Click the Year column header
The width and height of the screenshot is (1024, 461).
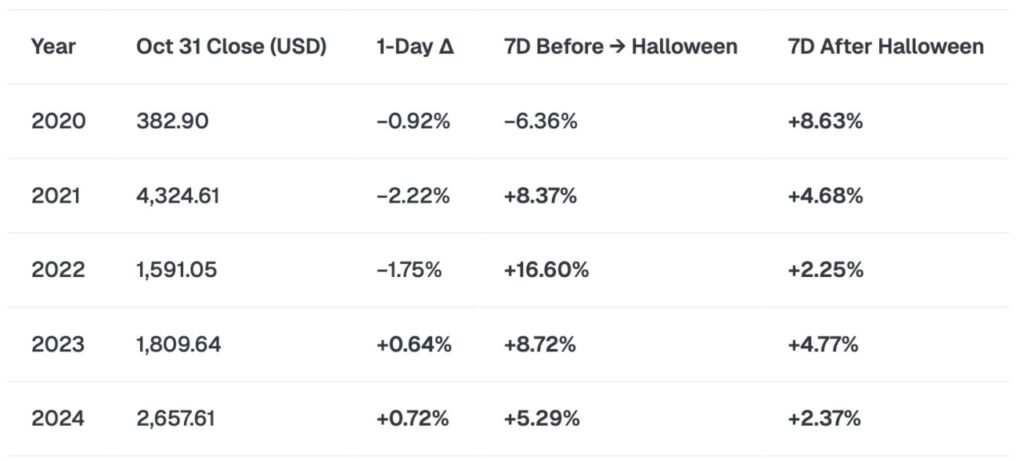pyautogui.click(x=53, y=47)
